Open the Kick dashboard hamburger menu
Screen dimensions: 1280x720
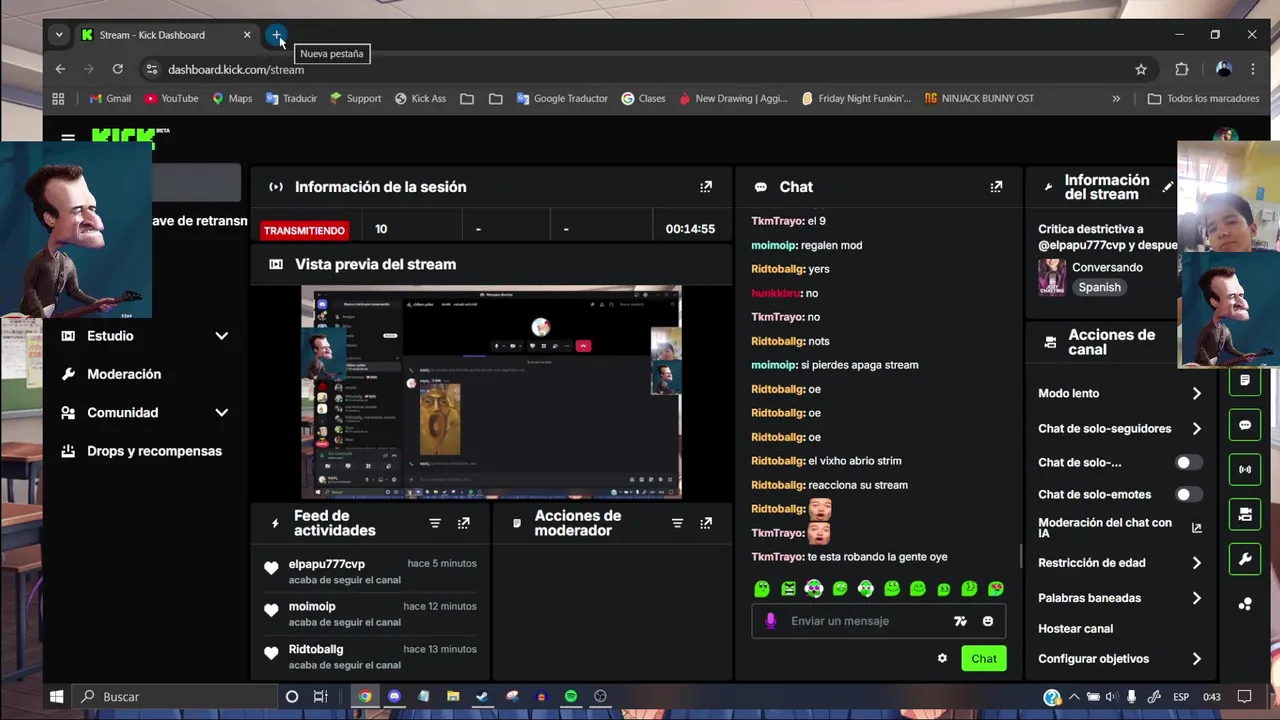tap(67, 138)
